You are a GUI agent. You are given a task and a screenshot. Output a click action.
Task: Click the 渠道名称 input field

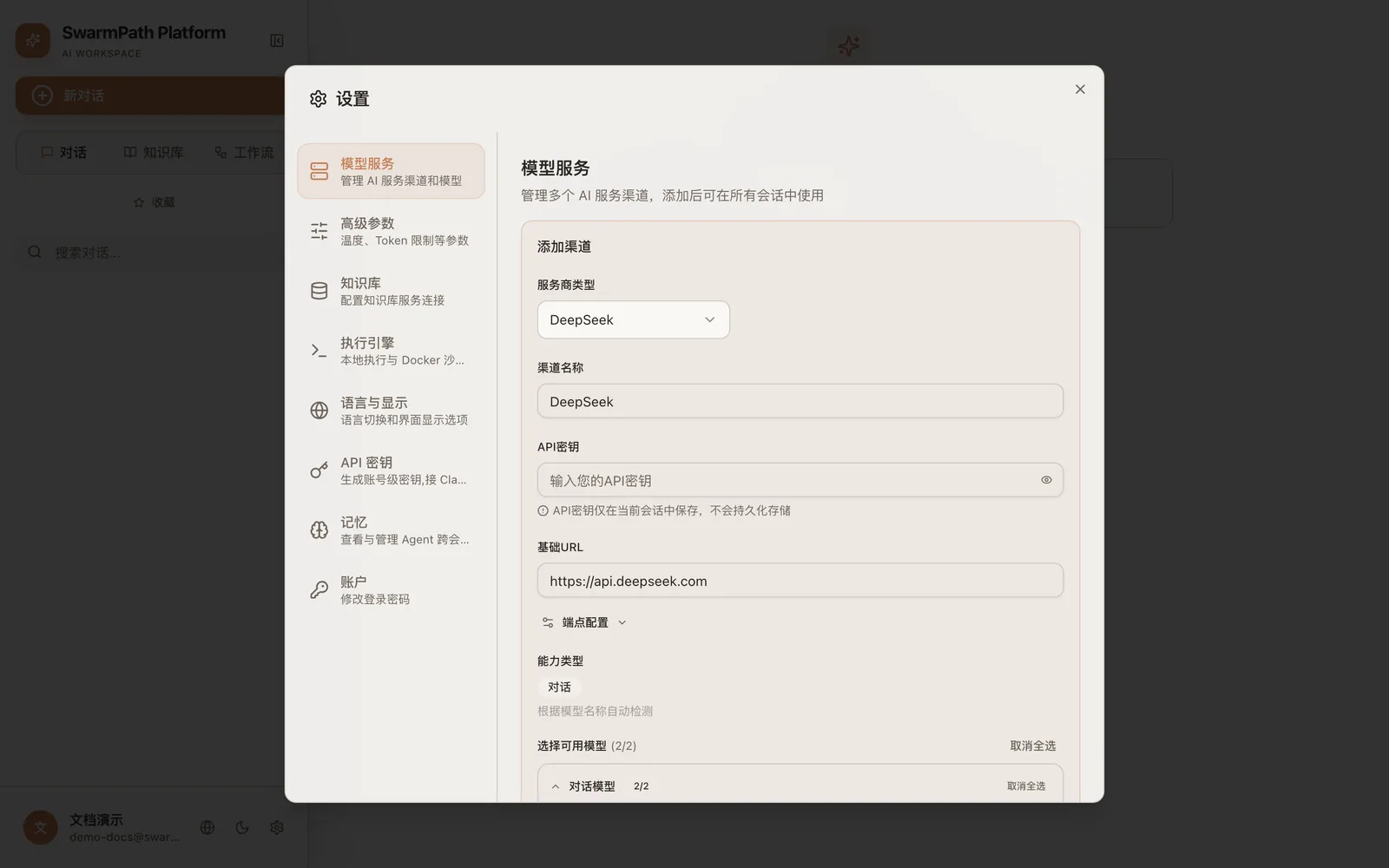tap(800, 401)
